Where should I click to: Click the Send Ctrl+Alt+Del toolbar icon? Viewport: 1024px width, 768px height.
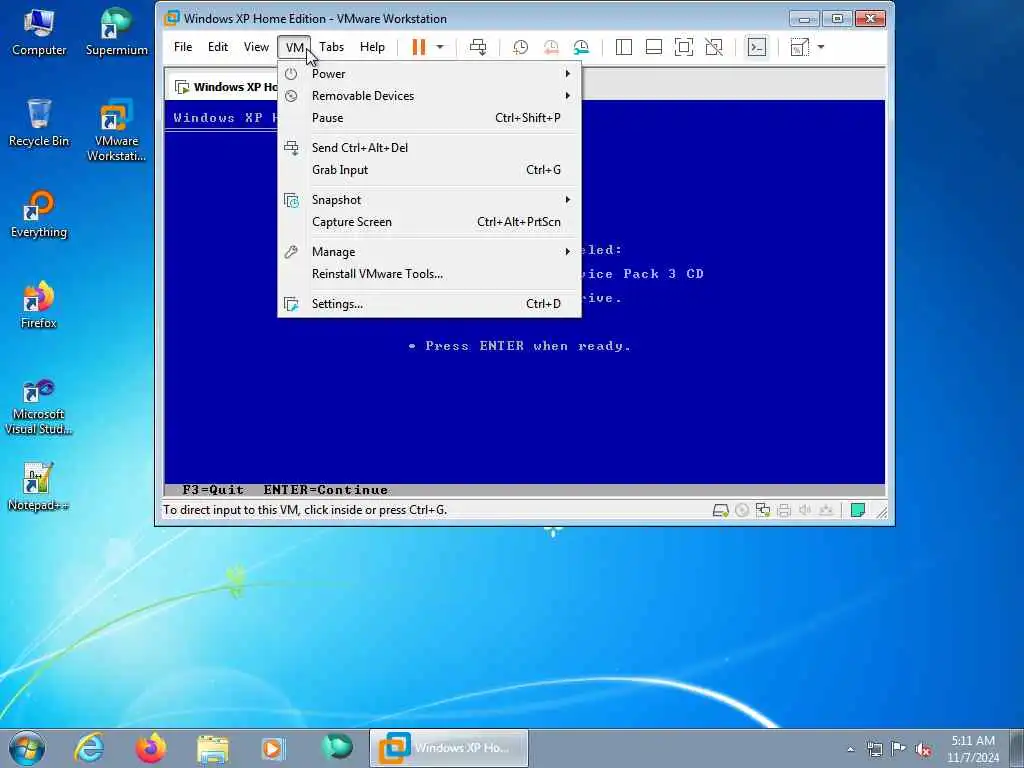(478, 47)
